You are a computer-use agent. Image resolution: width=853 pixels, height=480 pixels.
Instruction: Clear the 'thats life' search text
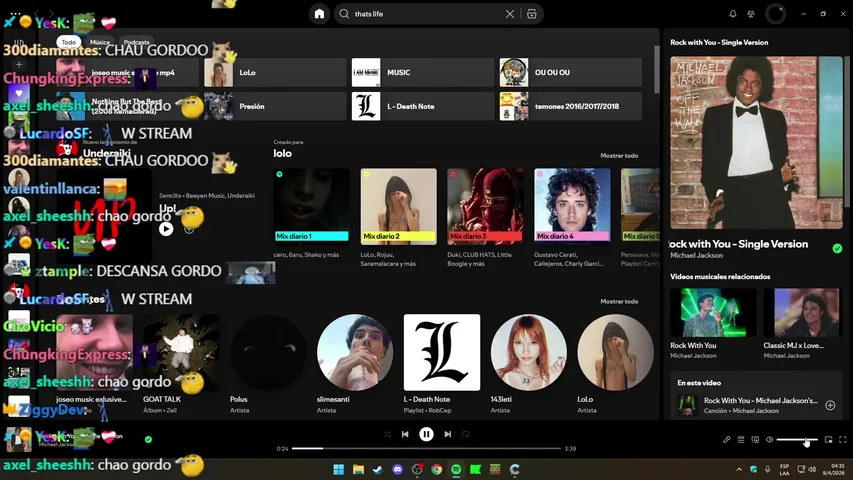pyautogui.click(x=510, y=14)
